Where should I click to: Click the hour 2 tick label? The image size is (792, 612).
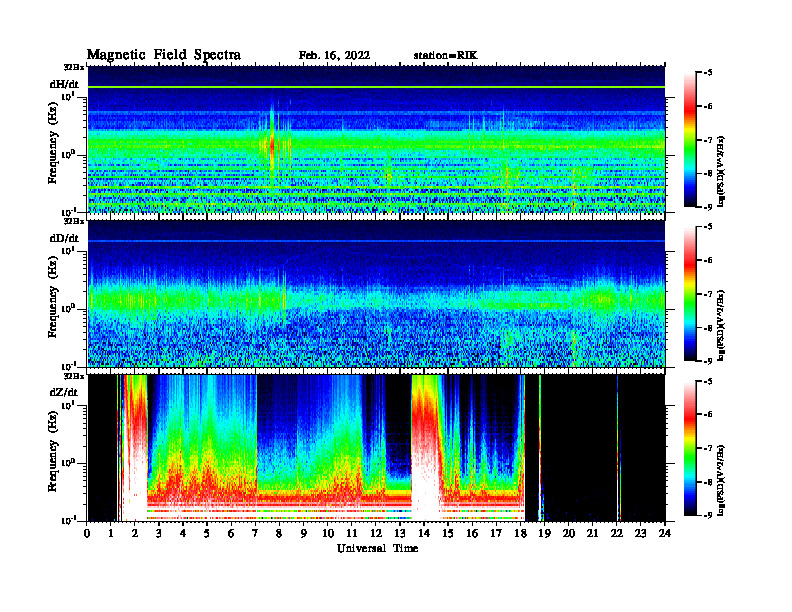135,534
